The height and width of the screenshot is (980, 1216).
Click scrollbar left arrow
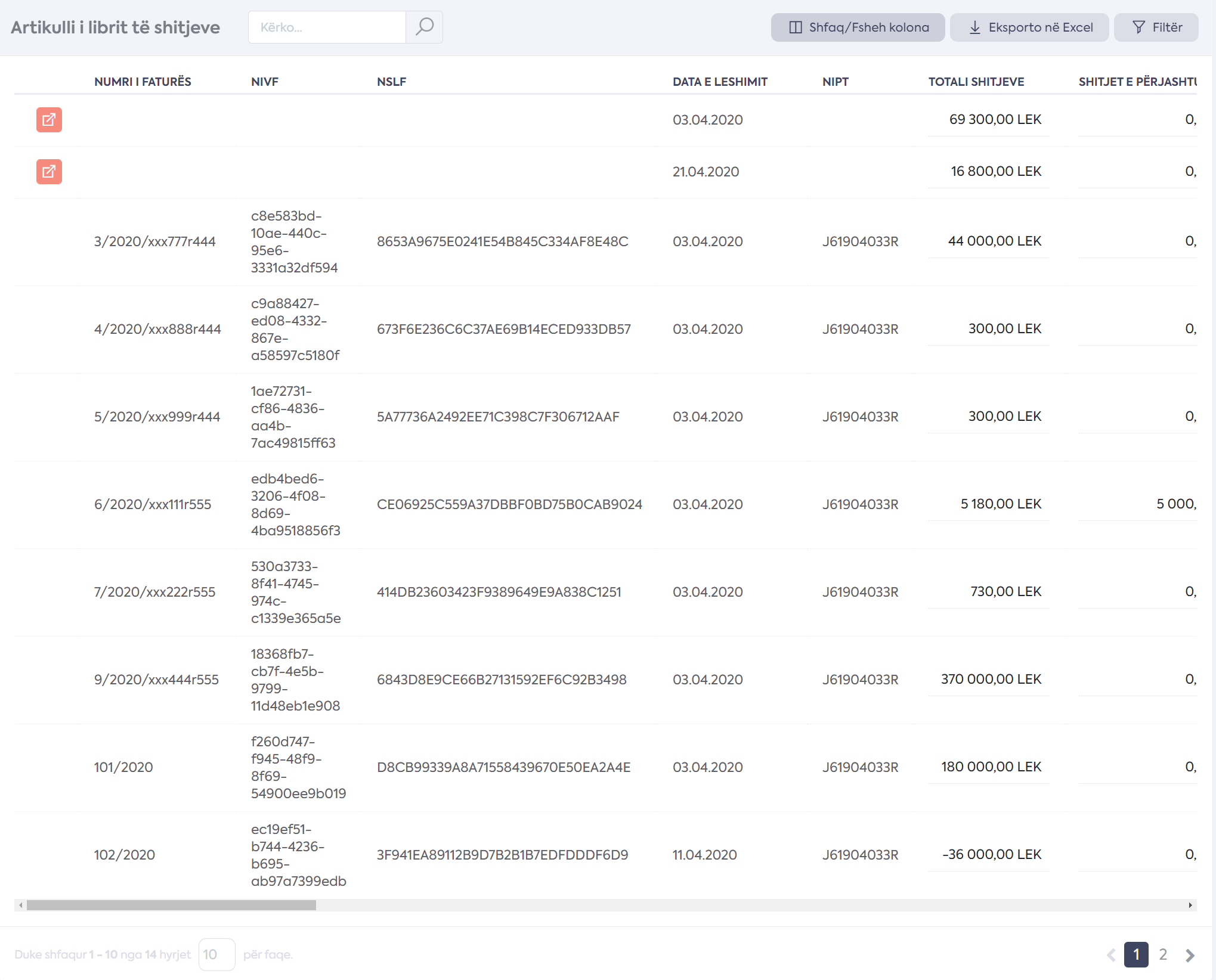tap(21, 905)
